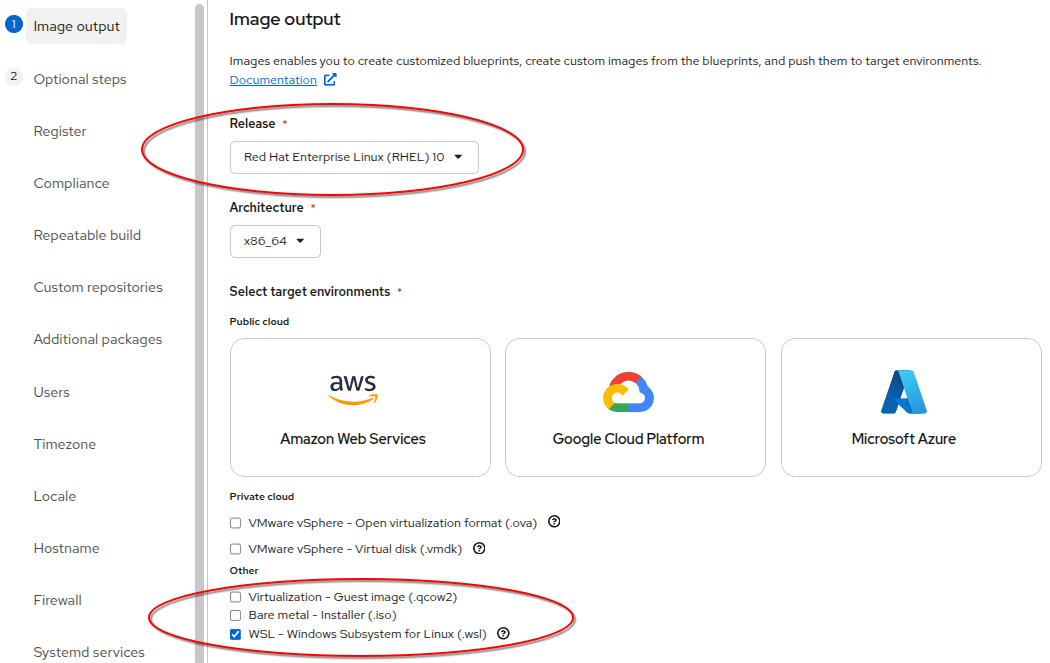Click the AWS logo icon

[353, 389]
